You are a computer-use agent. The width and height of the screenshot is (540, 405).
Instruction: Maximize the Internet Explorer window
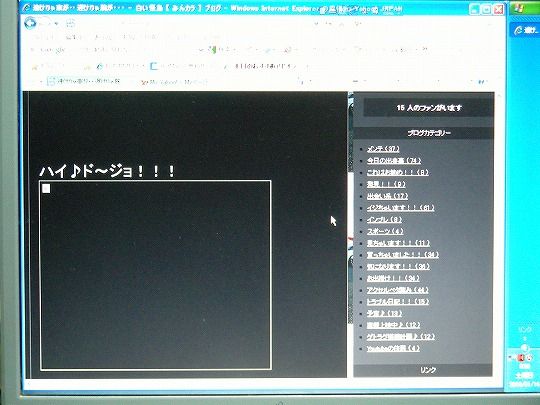coord(486,9)
